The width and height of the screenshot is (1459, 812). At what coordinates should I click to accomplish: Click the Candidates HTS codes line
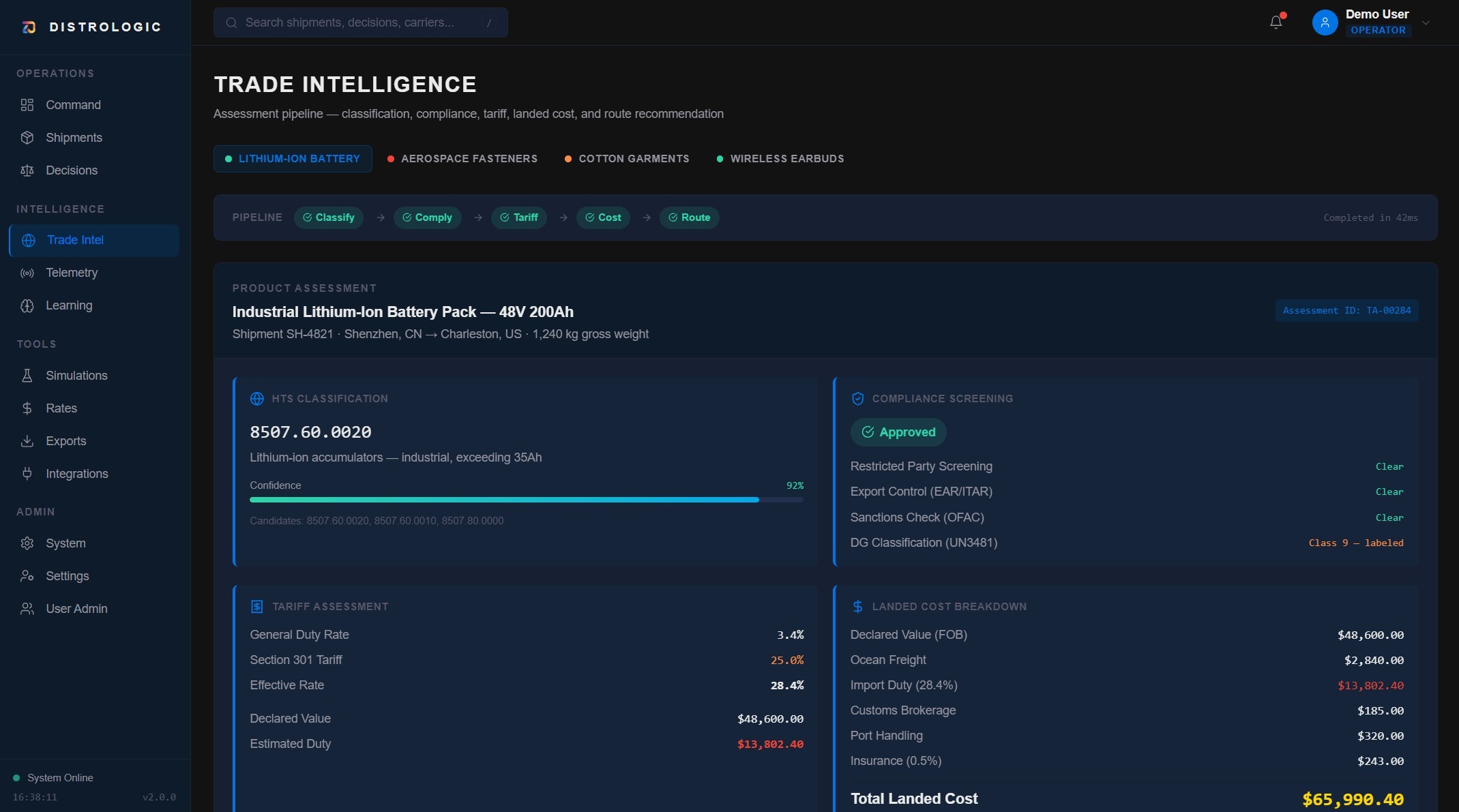377,521
